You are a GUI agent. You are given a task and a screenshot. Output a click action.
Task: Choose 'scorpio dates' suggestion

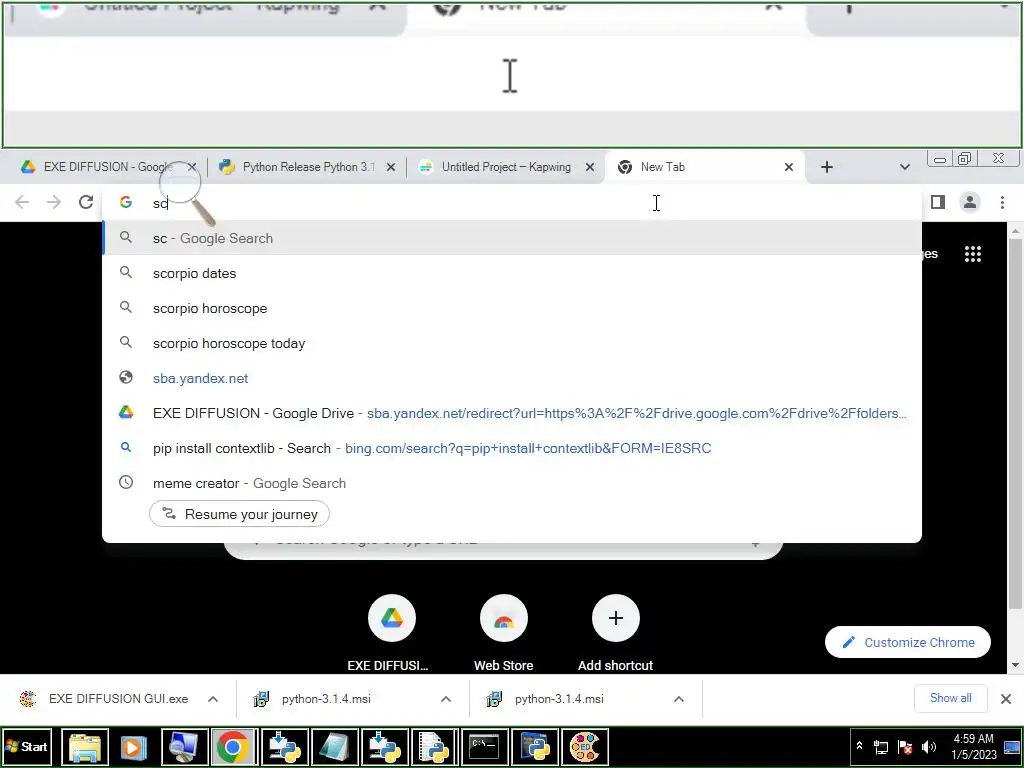pyautogui.click(x=512, y=274)
